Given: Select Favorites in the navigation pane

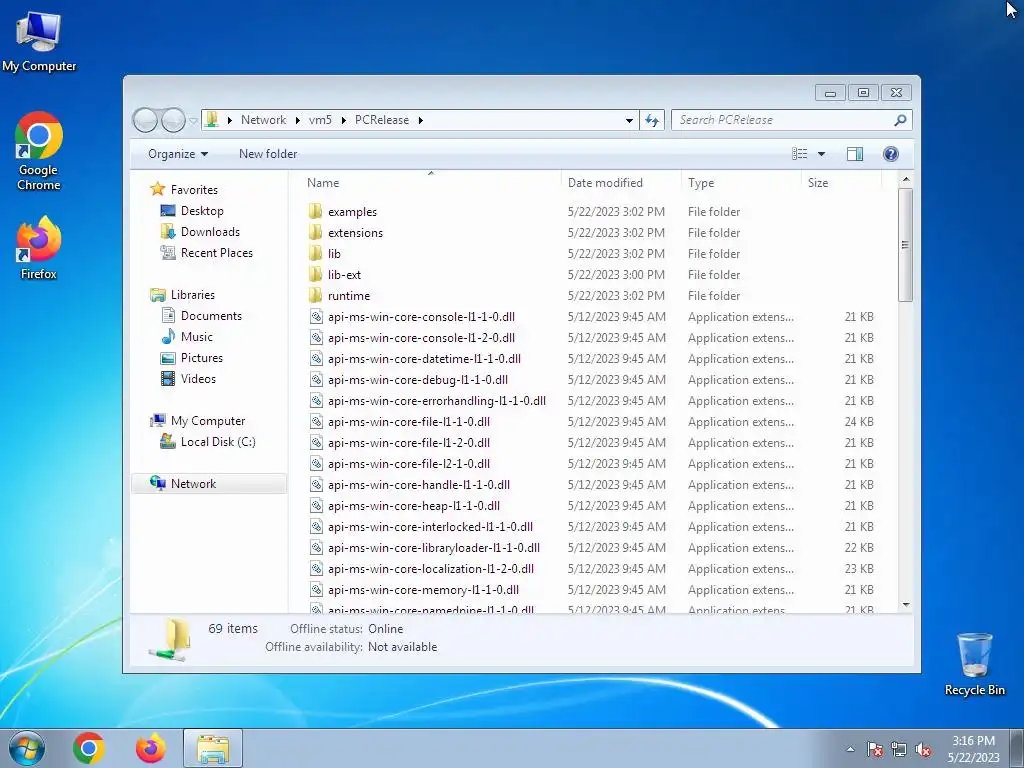Looking at the screenshot, I should point(184,189).
